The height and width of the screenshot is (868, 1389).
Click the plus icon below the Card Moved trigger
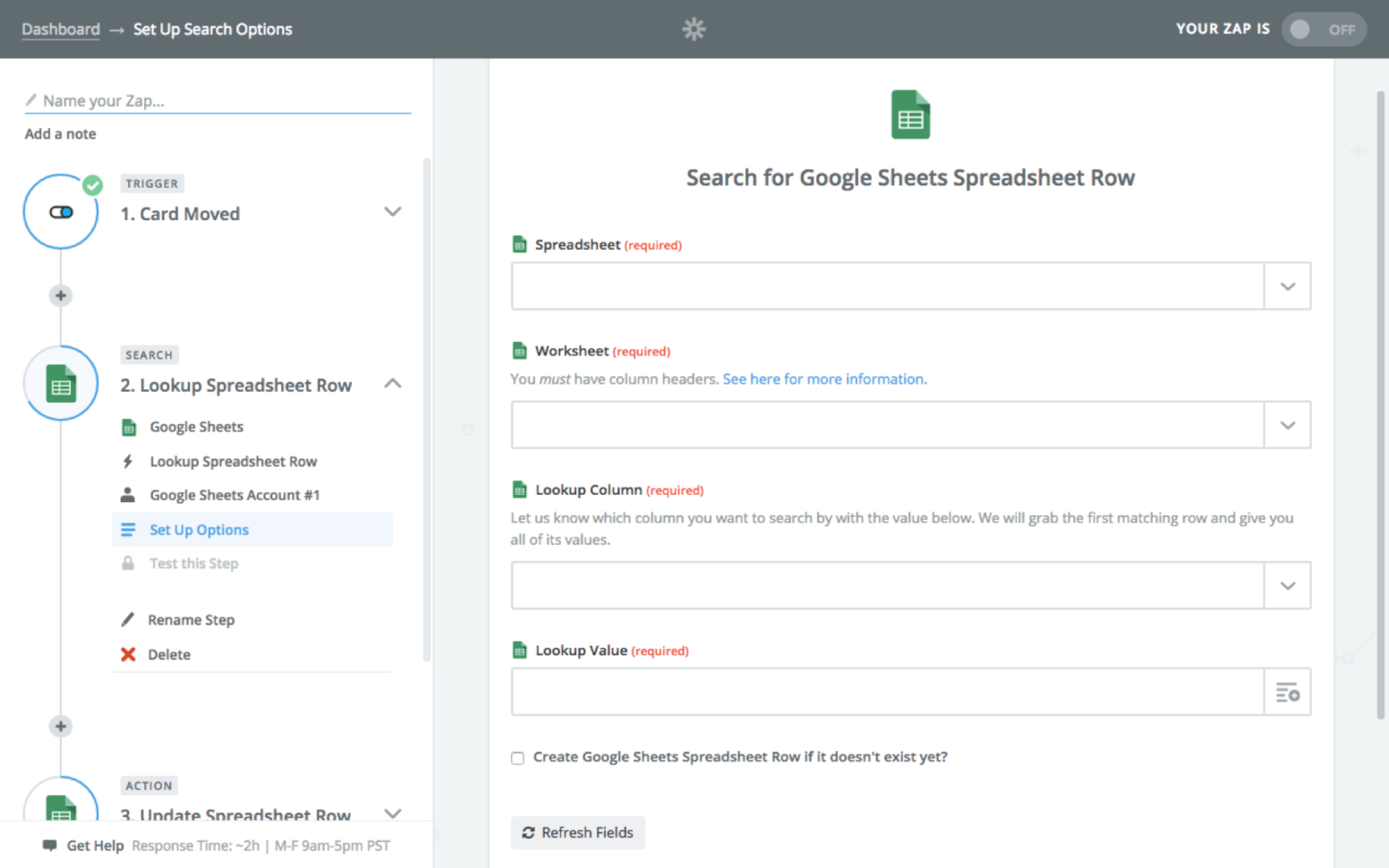pyautogui.click(x=60, y=295)
